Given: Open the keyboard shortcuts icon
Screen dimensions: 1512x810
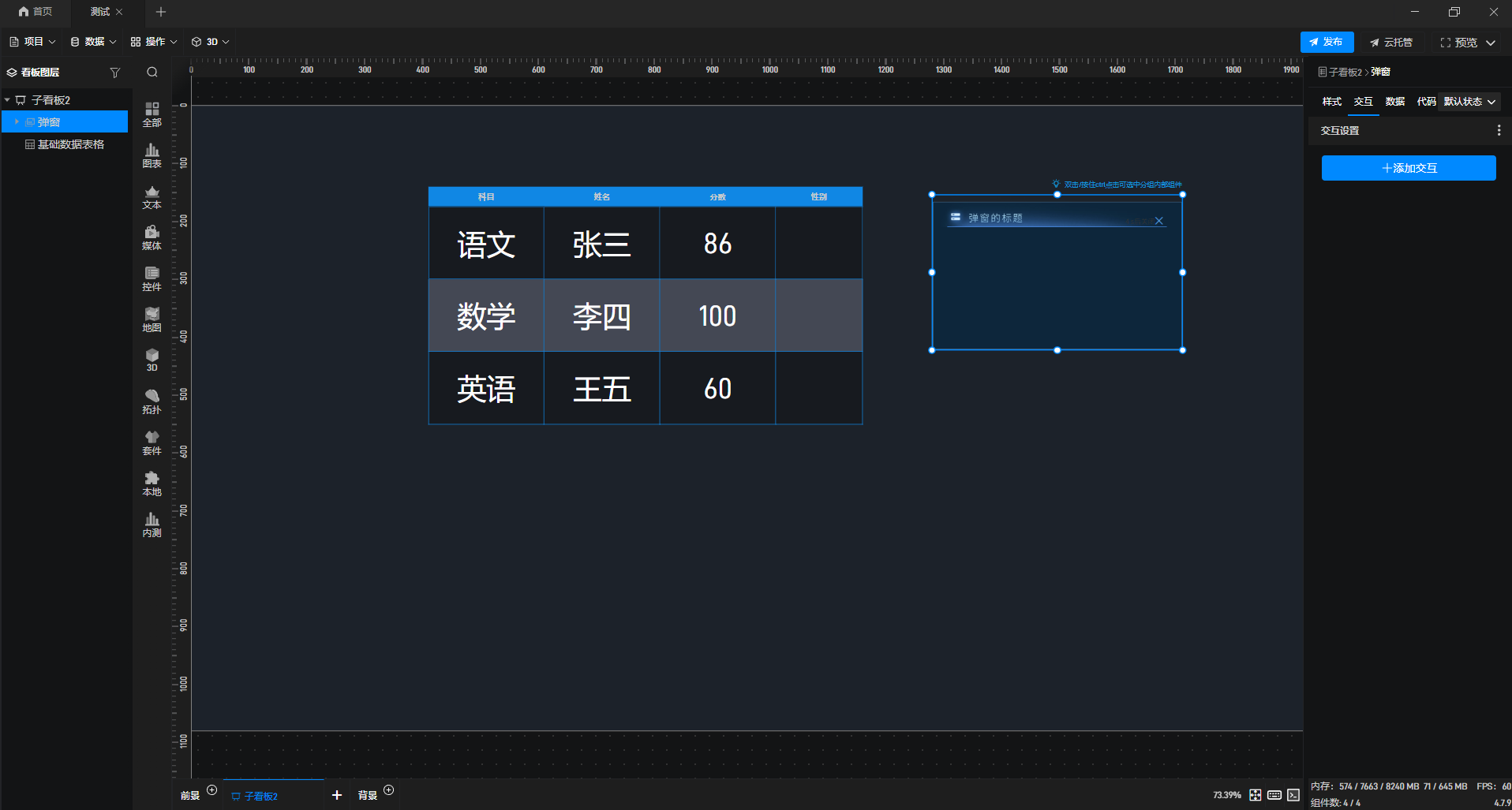Looking at the screenshot, I should pyautogui.click(x=1274, y=795).
